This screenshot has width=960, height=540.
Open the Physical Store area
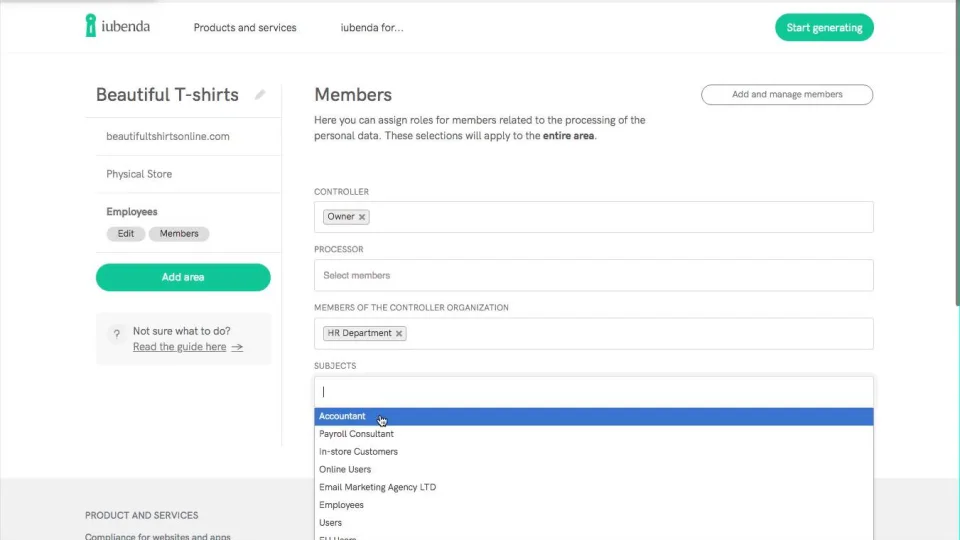139,174
